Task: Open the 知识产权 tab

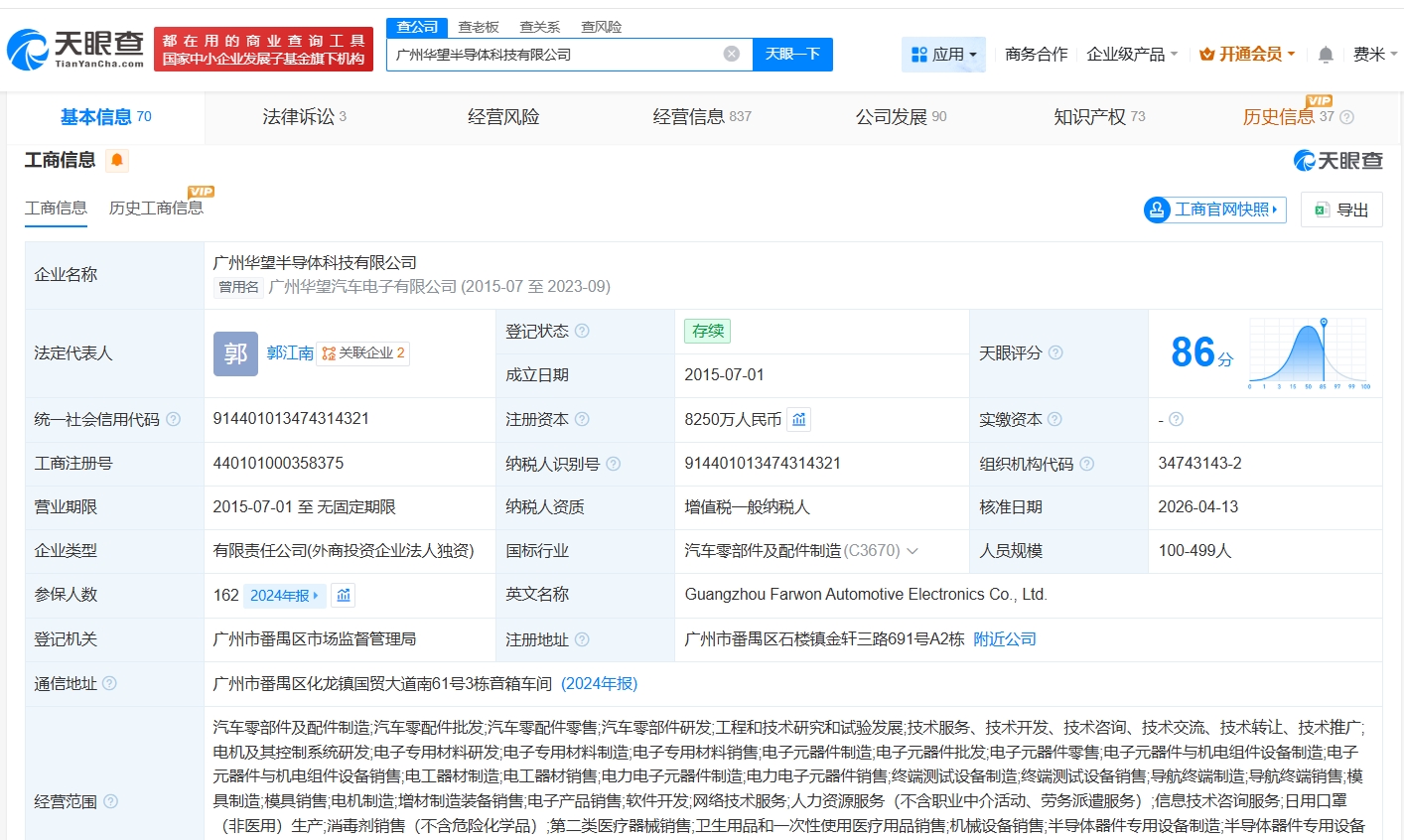Action: coord(1098,117)
